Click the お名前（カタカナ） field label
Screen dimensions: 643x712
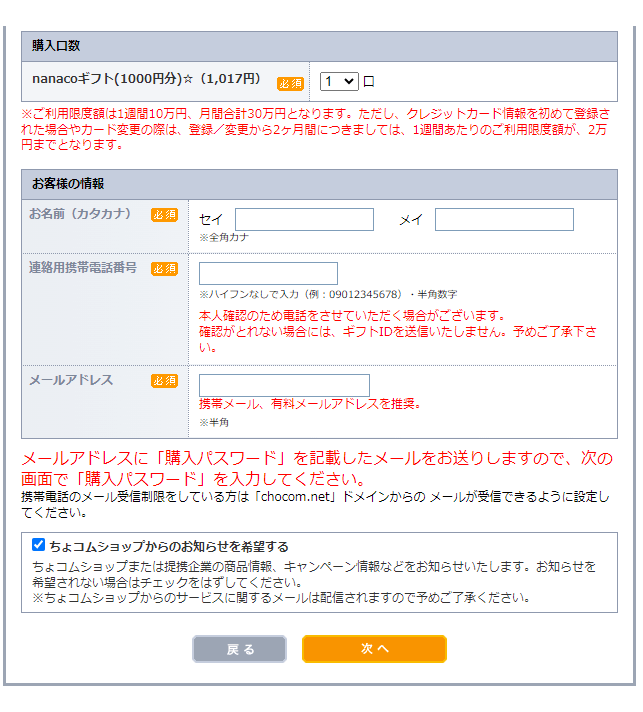(x=80, y=214)
